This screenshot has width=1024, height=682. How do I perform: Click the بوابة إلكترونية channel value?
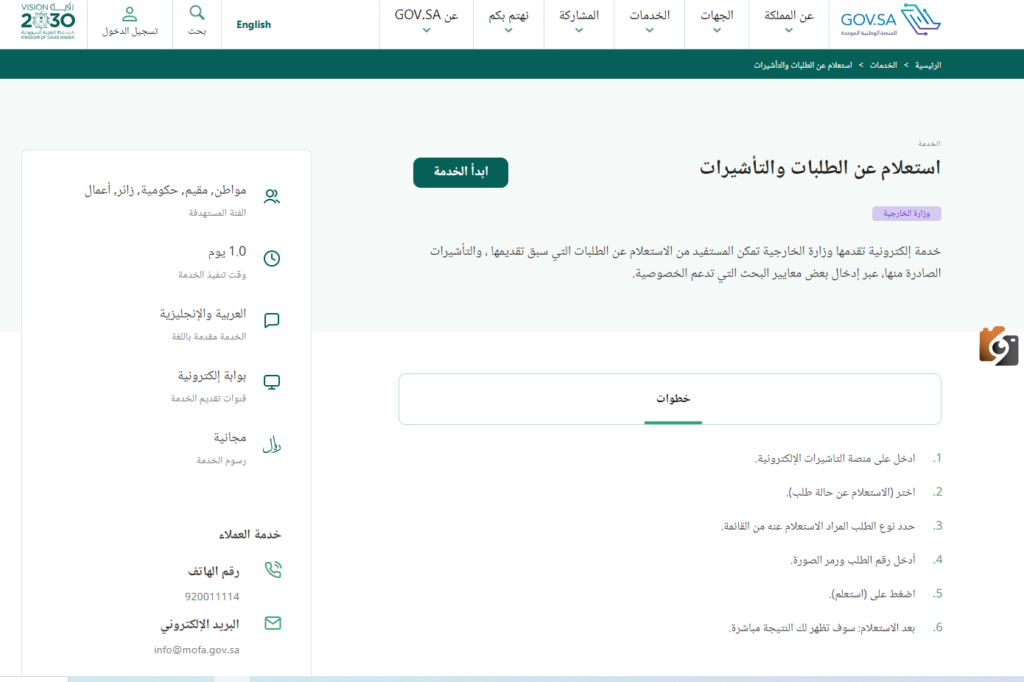coord(212,376)
